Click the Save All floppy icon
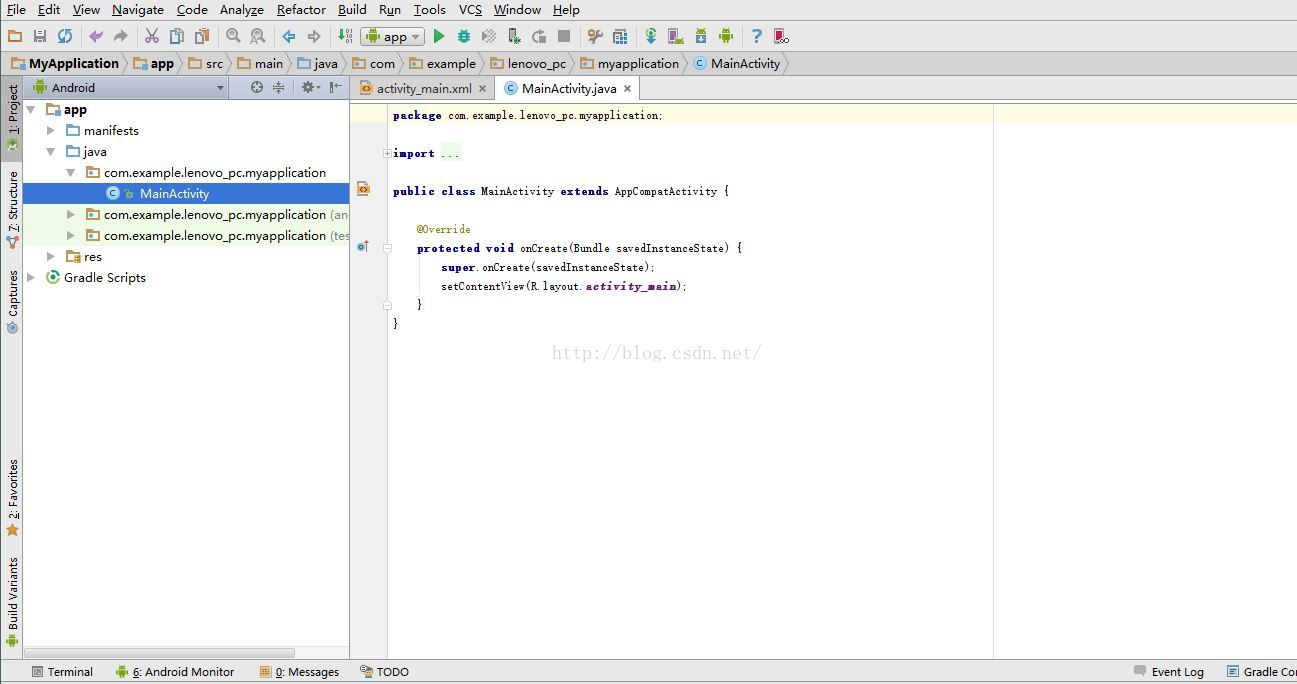Viewport: 1297px width, 684px height. pos(40,37)
